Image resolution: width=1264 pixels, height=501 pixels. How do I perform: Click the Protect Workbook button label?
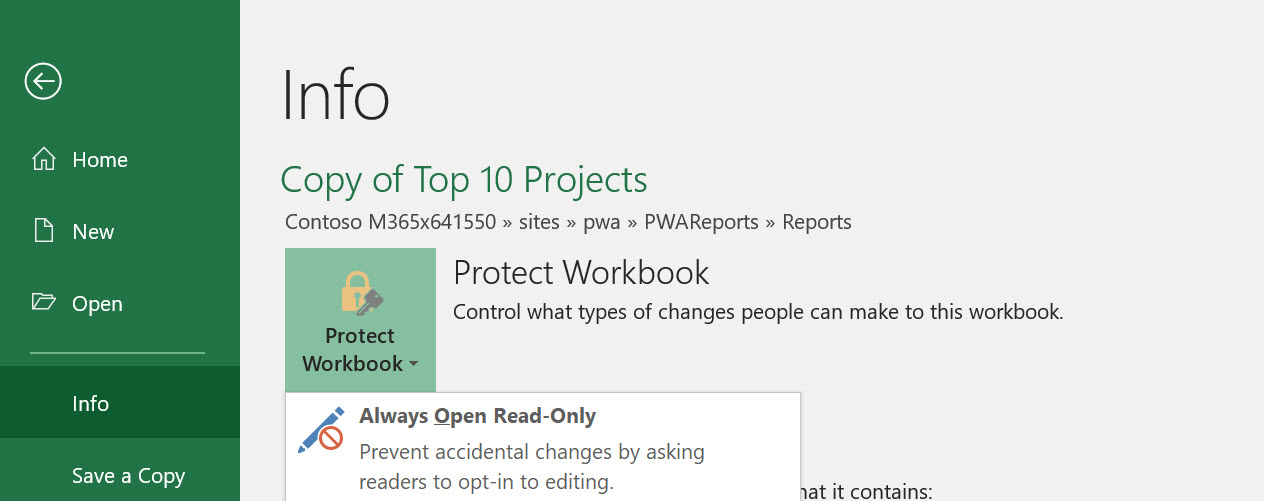click(x=360, y=350)
